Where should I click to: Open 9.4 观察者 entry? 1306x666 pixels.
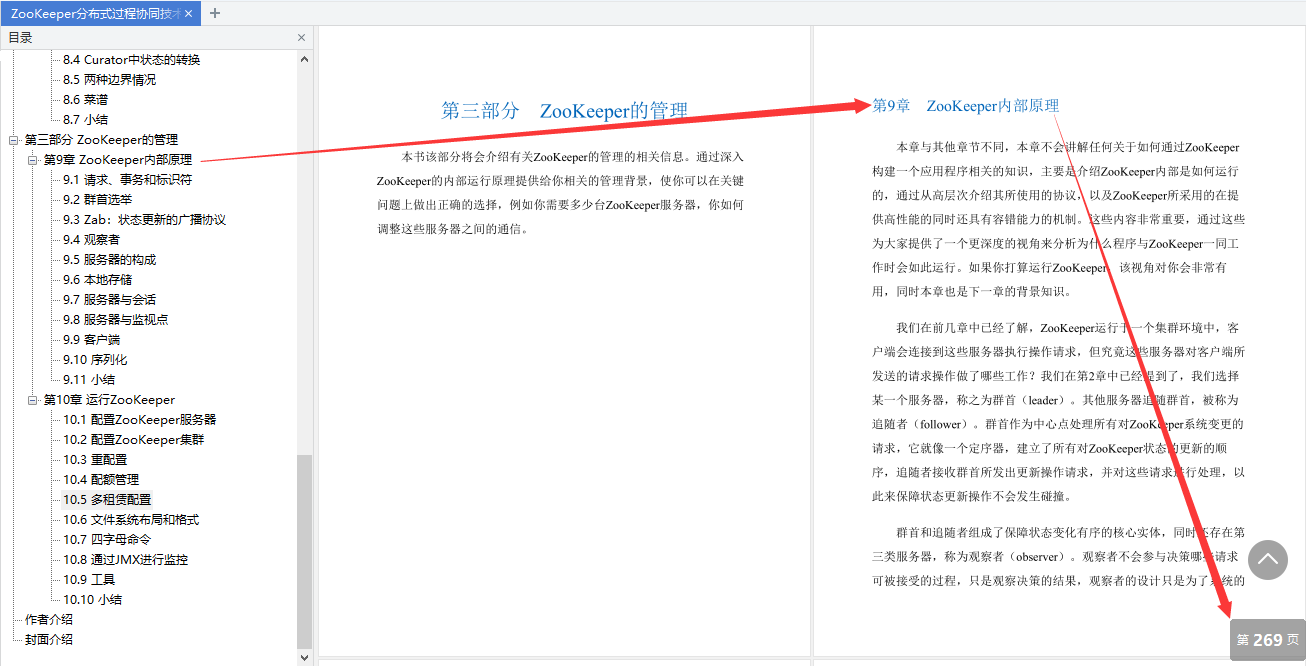click(91, 240)
